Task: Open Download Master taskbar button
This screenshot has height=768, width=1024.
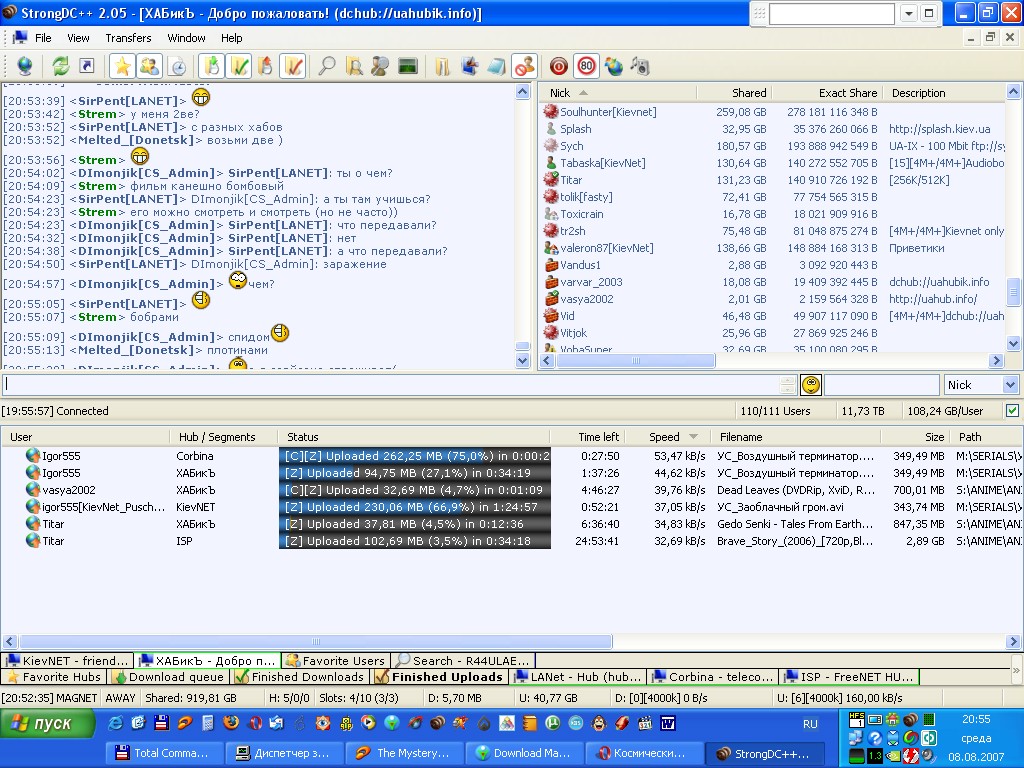Action: click(524, 753)
